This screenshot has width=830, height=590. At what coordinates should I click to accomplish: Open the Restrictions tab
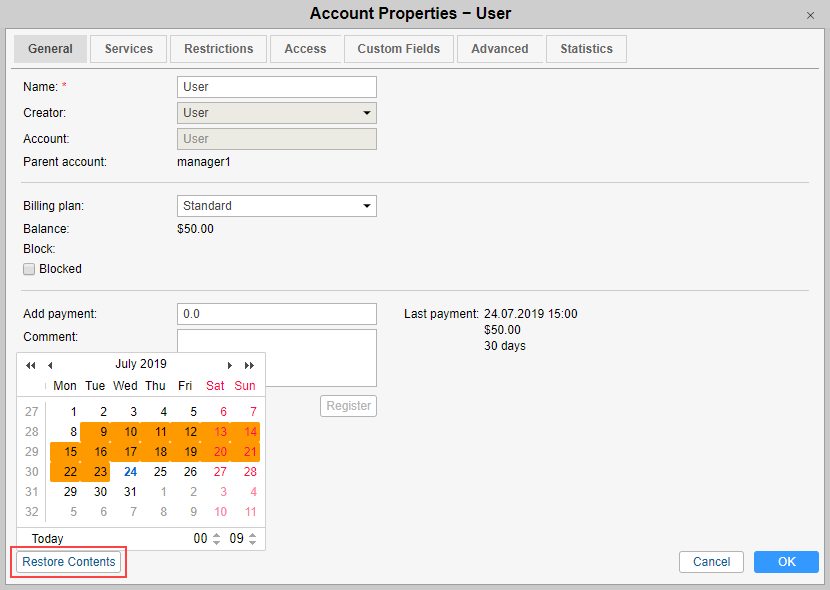click(x=219, y=49)
